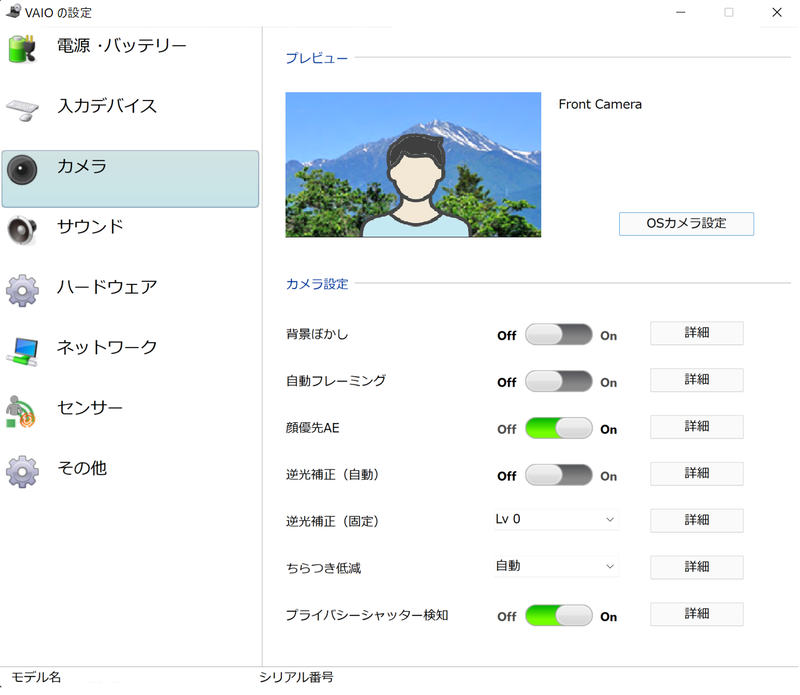Turn off プライバシーシャッター検知
The image size is (800, 695).
point(560,615)
